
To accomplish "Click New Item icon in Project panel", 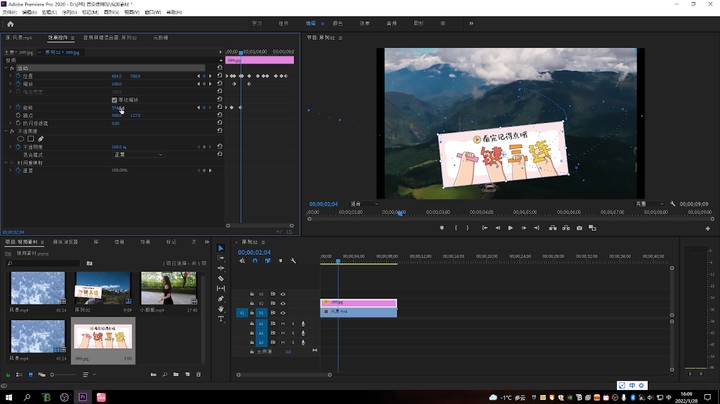I will coord(187,375).
